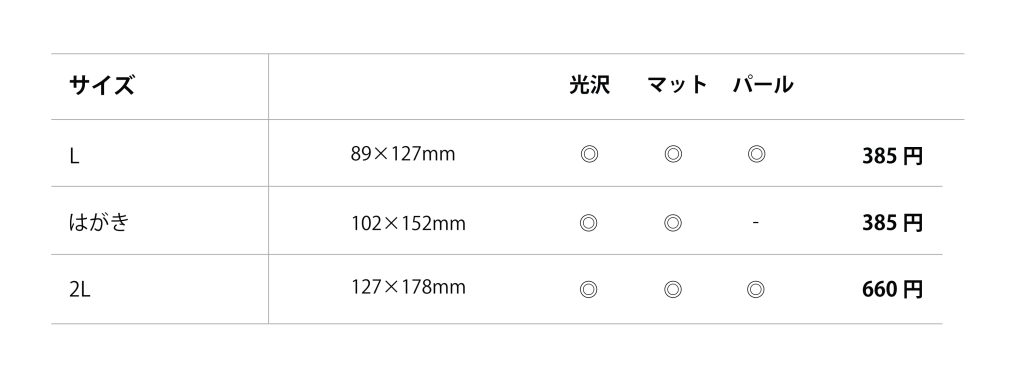Click the 102×152mm dimension text
The height and width of the screenshot is (368, 1024).
coord(408,224)
